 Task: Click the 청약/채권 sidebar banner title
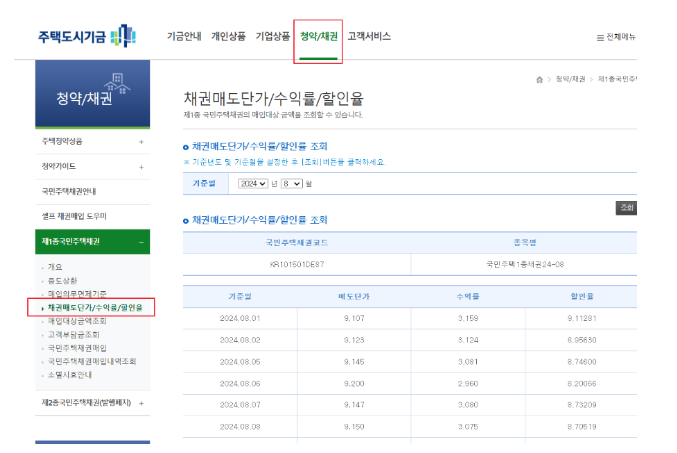pos(84,98)
